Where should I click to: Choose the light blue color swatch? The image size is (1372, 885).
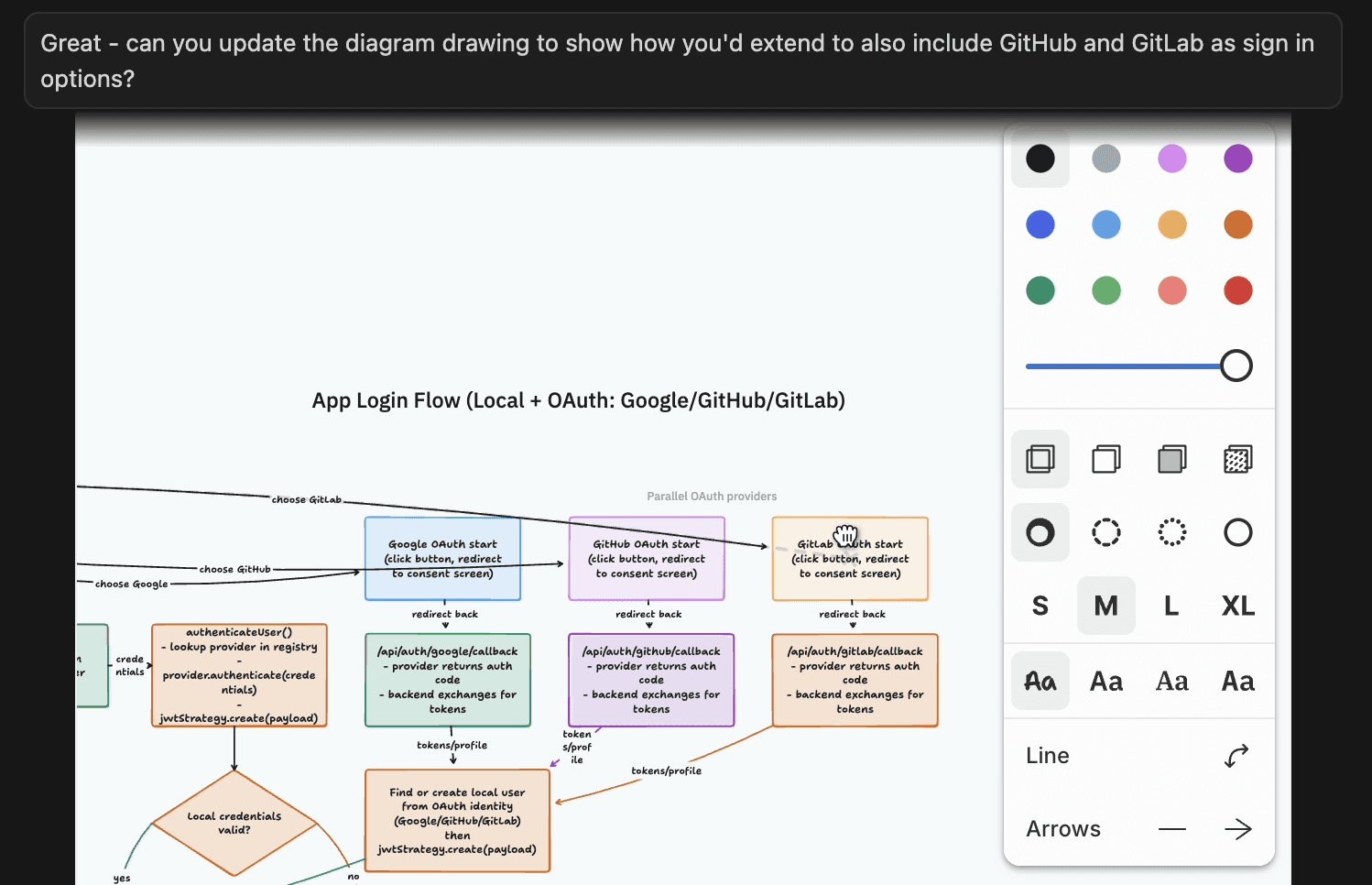coord(1106,224)
